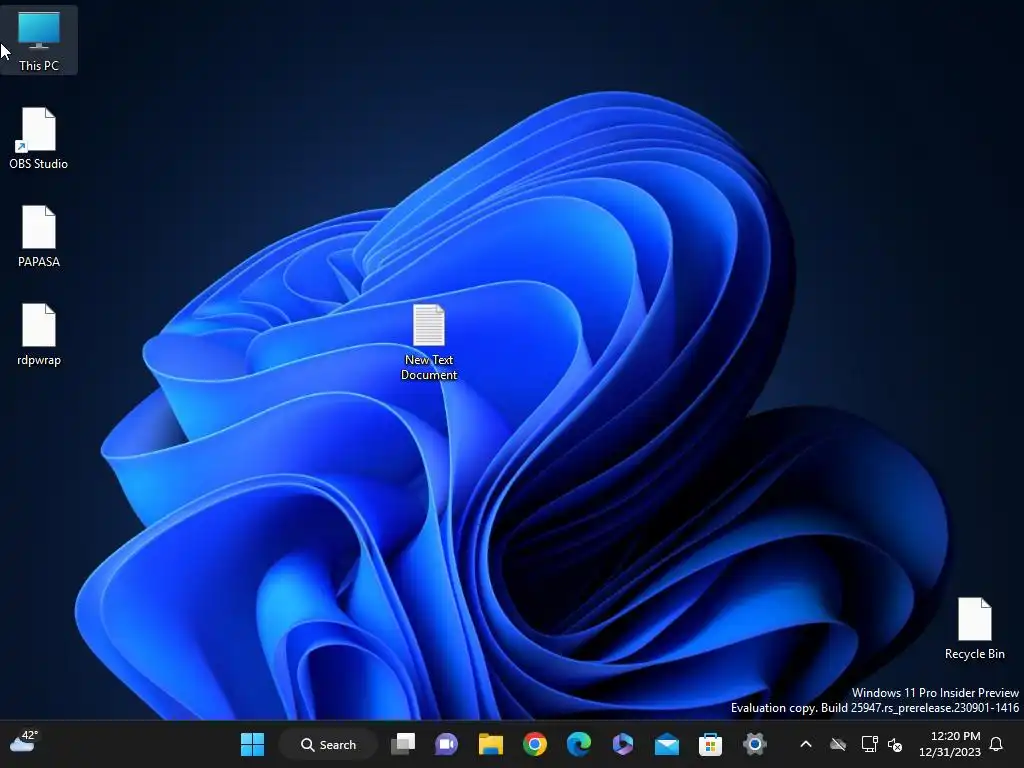Open the Windows Start menu
The height and width of the screenshot is (768, 1024).
[x=252, y=744]
